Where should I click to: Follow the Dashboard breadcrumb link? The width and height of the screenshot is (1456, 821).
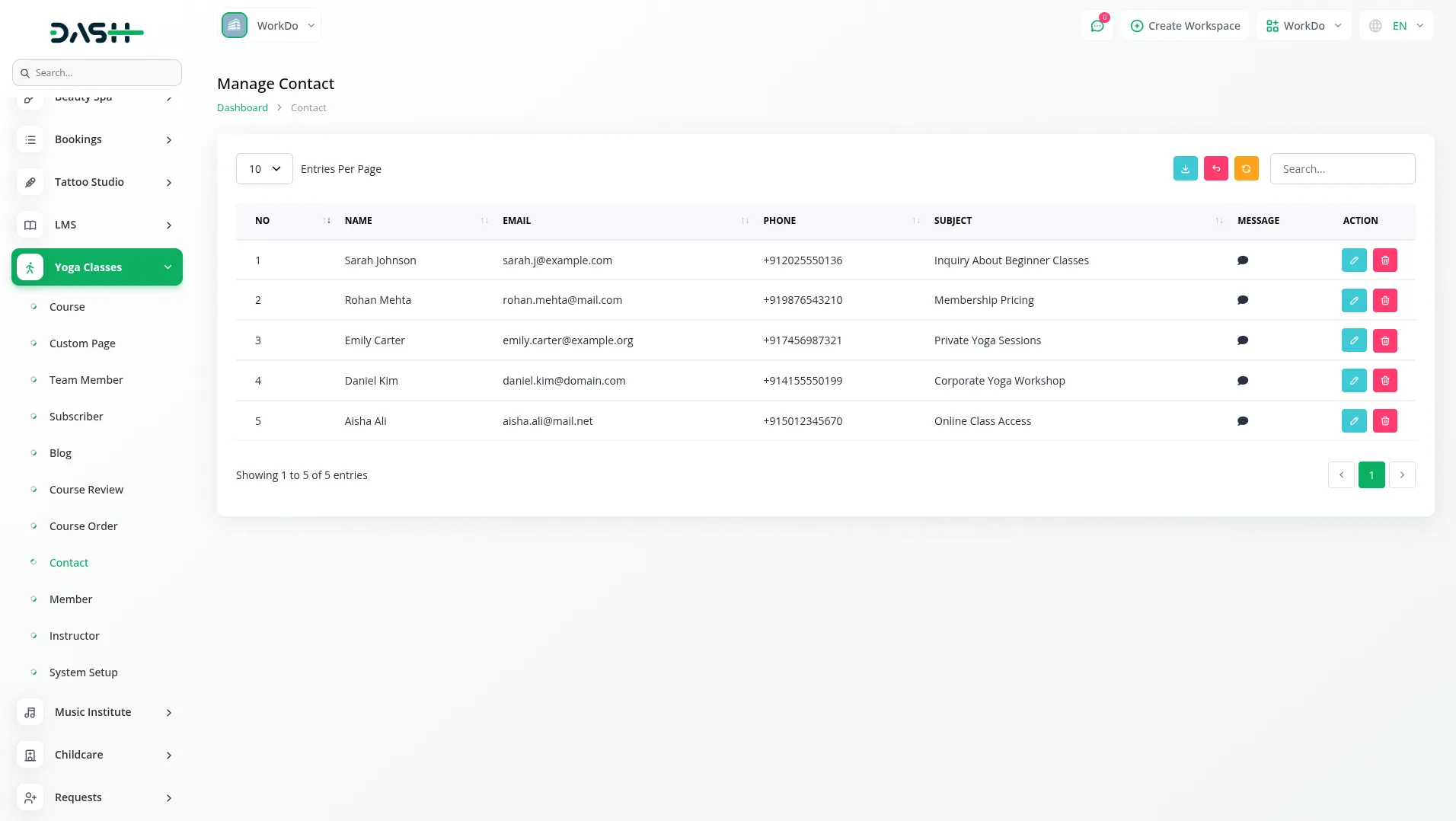tap(242, 108)
